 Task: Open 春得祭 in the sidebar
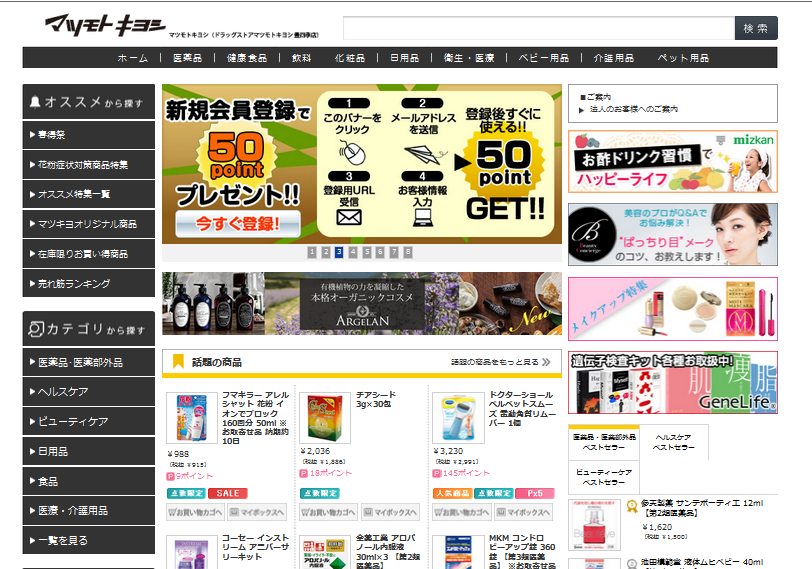(x=89, y=135)
